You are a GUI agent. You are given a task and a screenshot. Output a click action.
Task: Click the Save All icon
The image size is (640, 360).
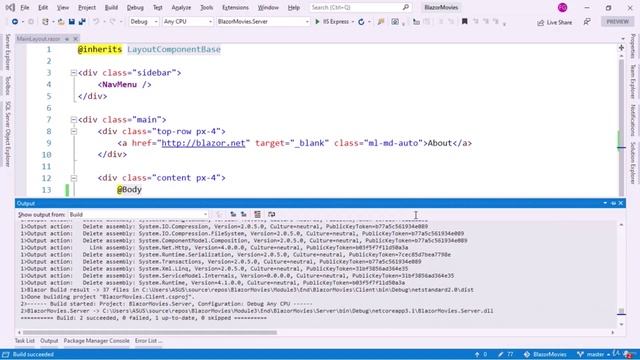[82, 22]
